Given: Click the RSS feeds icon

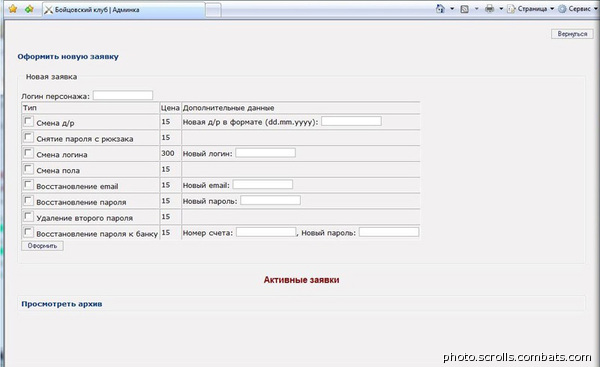Looking at the screenshot, I should pyautogui.click(x=465, y=9).
